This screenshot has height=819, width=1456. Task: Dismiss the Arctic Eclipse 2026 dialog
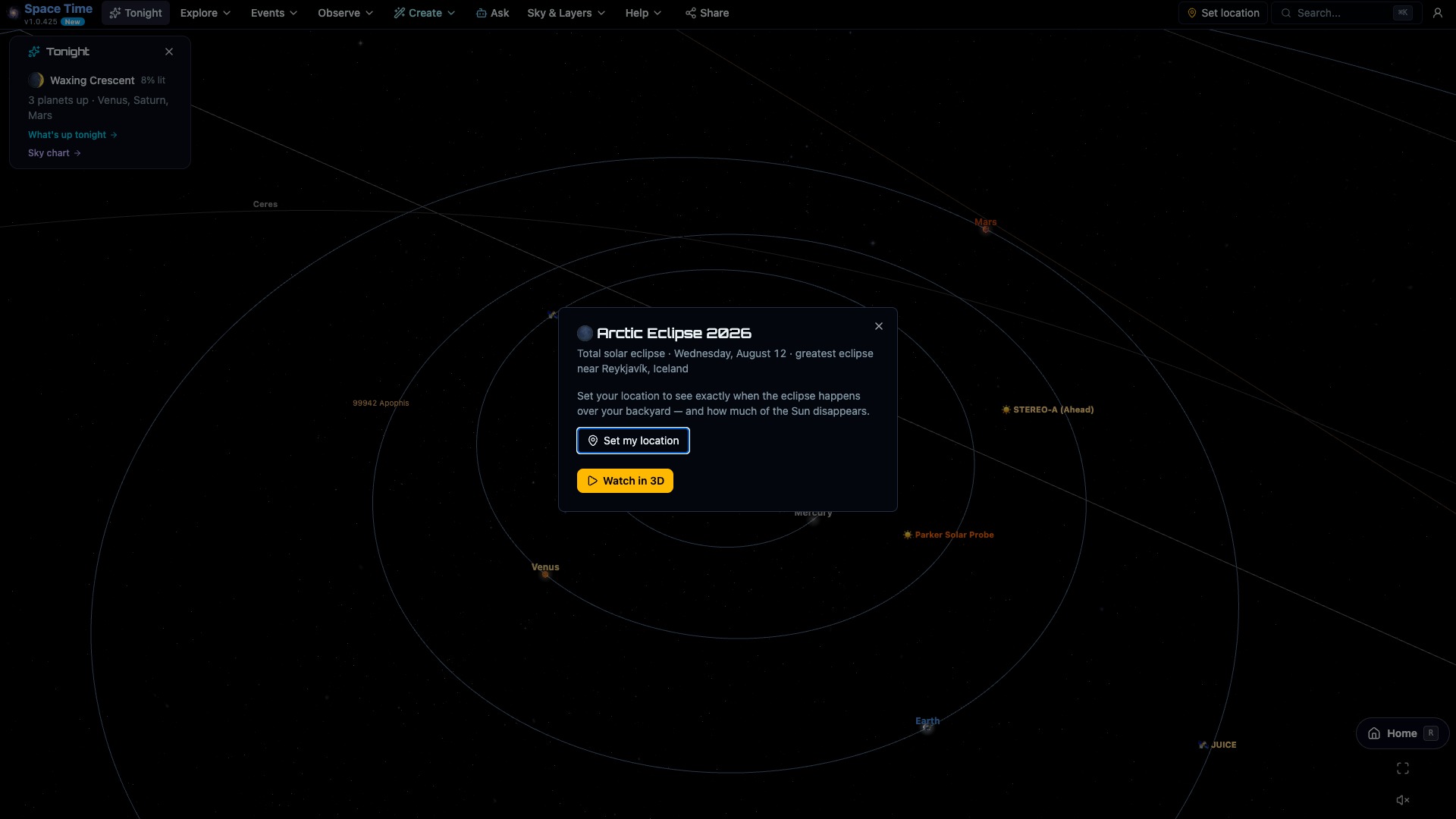click(x=879, y=326)
